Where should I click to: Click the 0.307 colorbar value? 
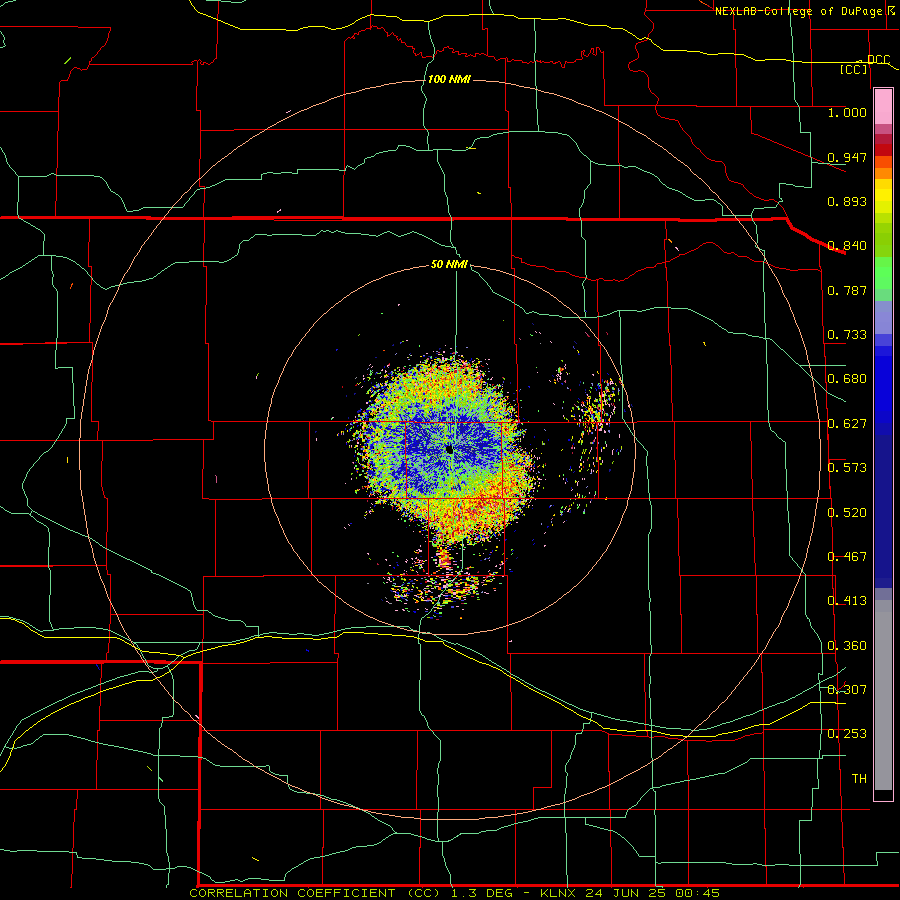pos(847,690)
